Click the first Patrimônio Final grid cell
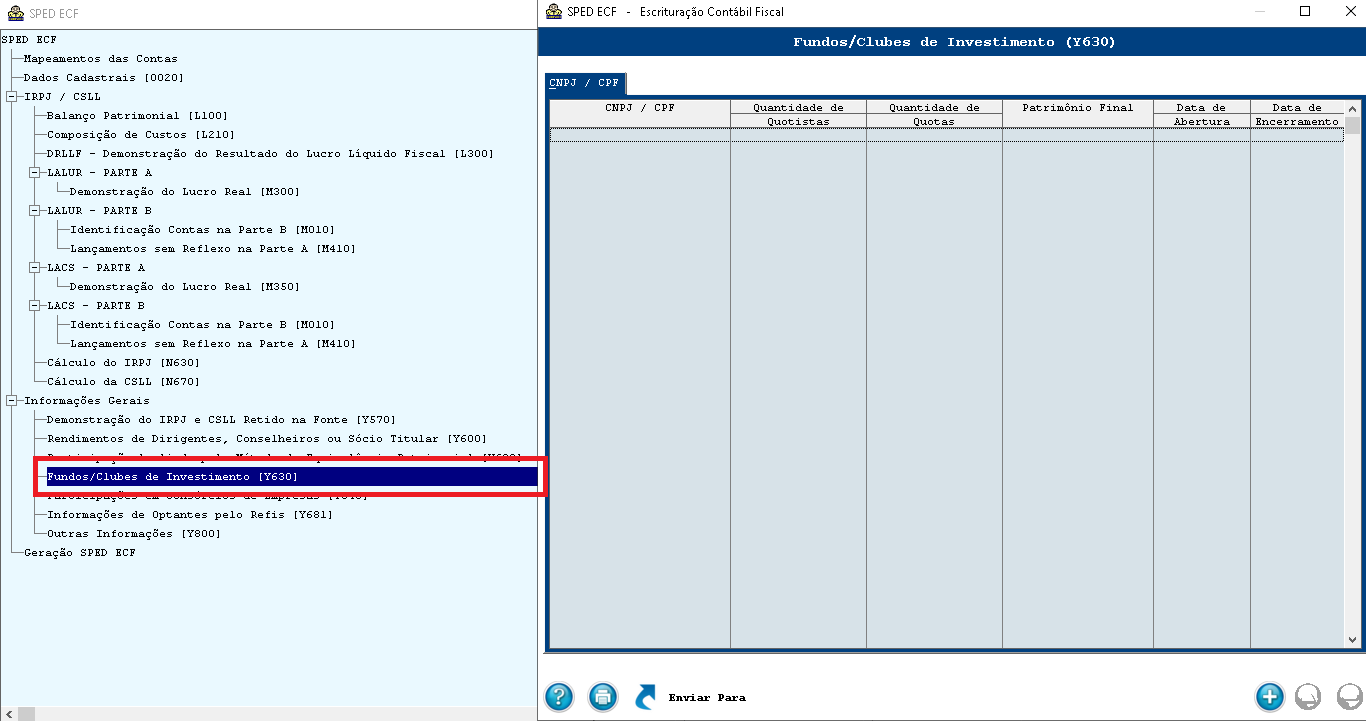 (x=1078, y=135)
